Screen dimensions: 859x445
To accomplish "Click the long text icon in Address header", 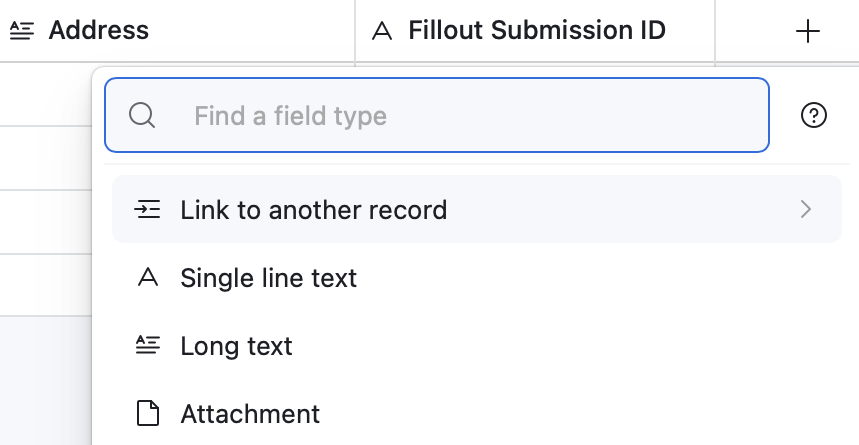I will point(20,31).
